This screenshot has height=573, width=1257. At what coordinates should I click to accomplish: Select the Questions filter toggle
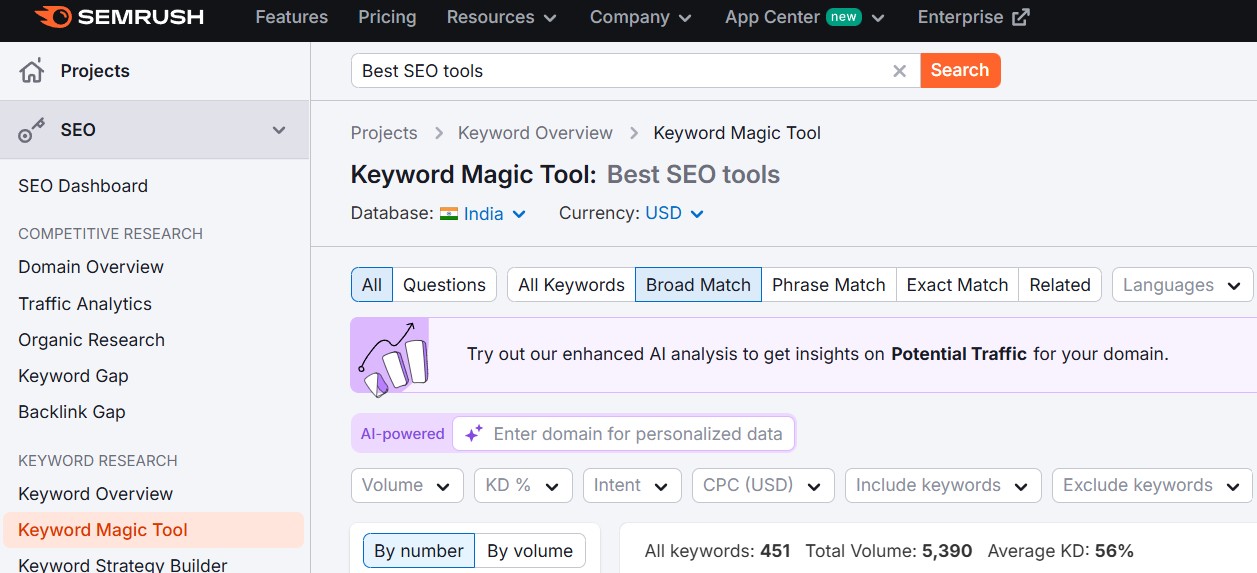coord(444,285)
